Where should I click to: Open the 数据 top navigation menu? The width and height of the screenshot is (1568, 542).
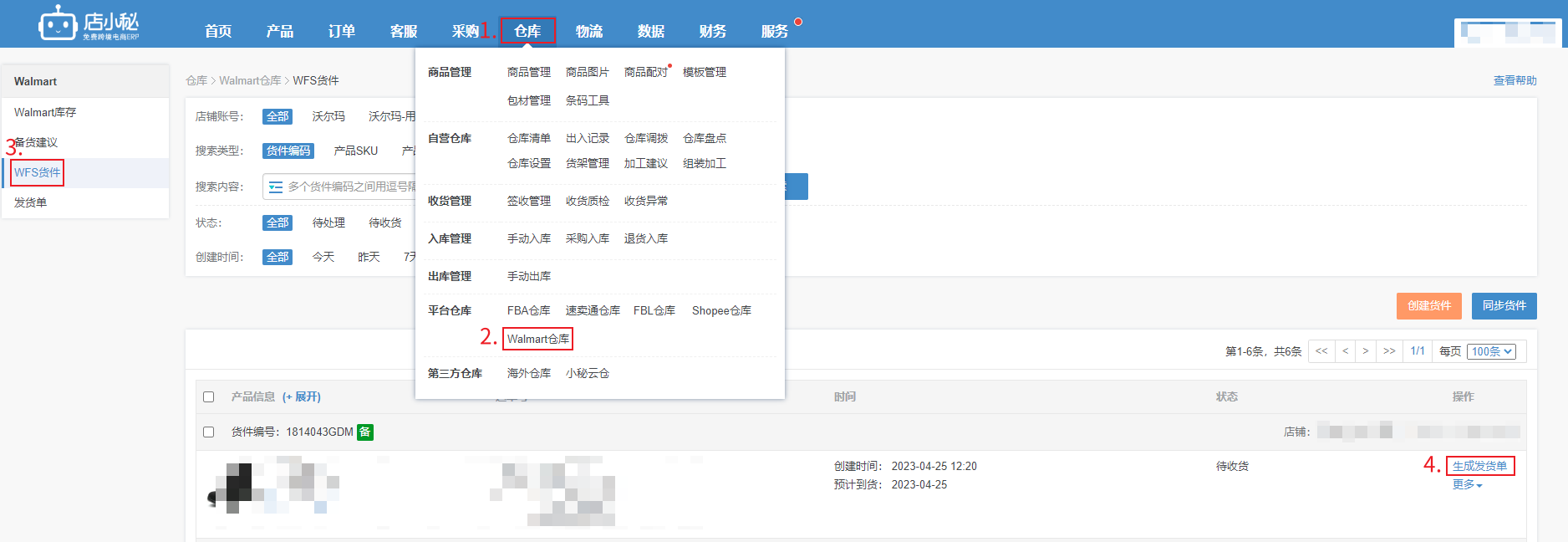point(651,31)
